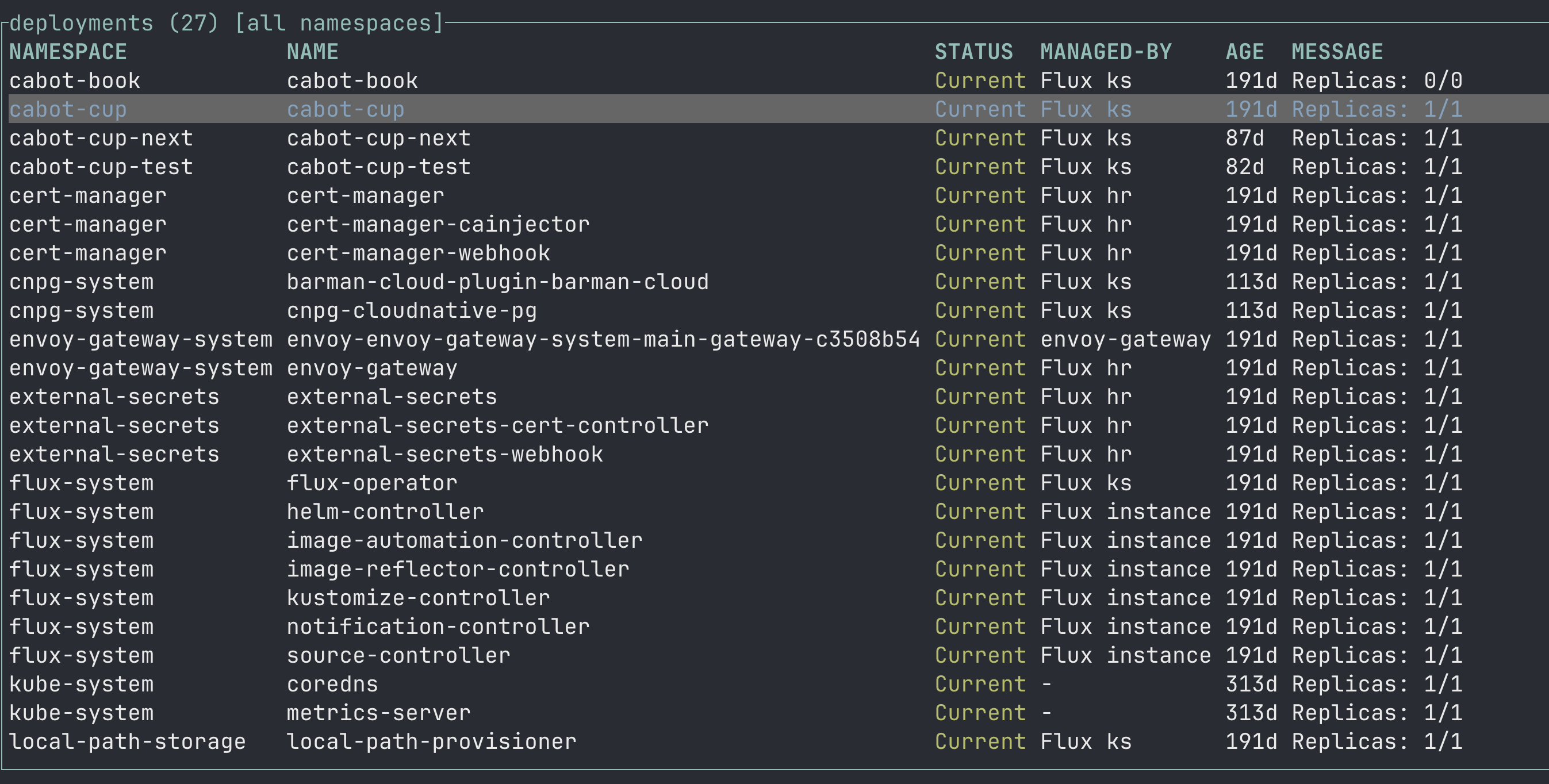The image size is (1549, 784).
Task: Click the STATUS column header
Action: [x=974, y=52]
